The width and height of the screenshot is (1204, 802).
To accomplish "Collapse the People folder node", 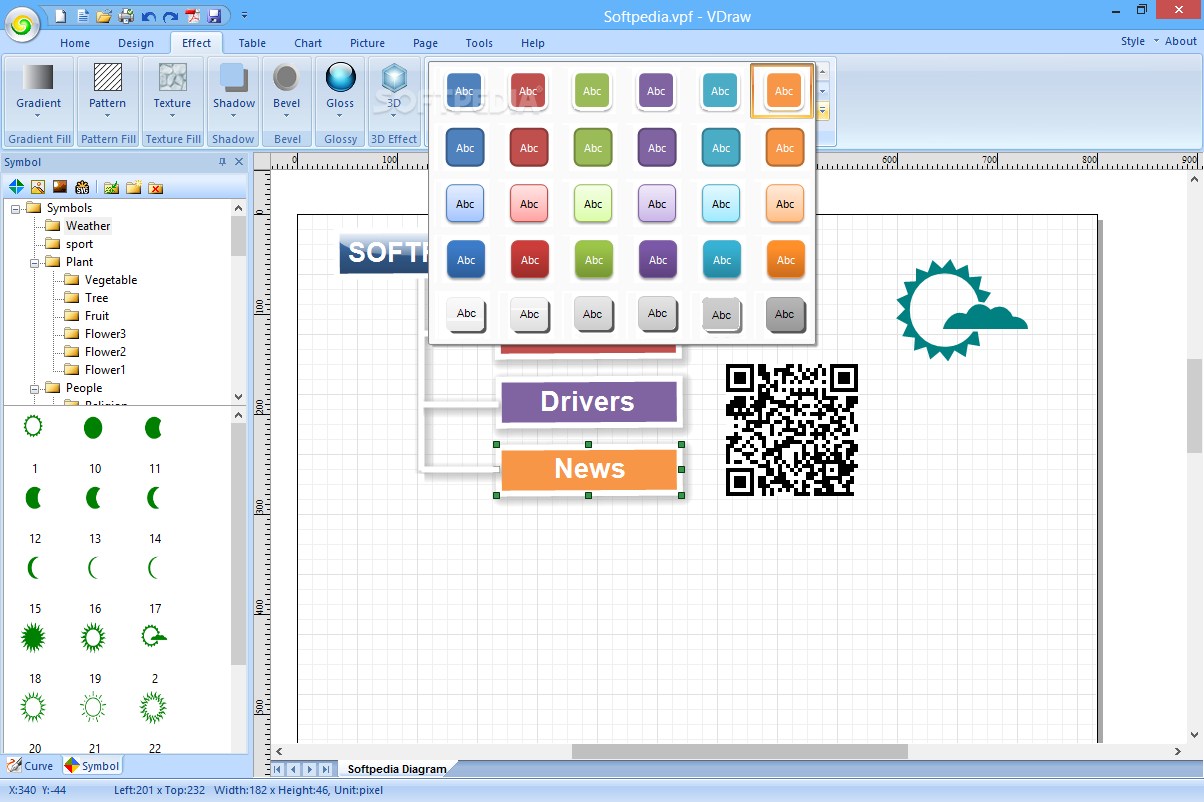I will pyautogui.click(x=34, y=388).
